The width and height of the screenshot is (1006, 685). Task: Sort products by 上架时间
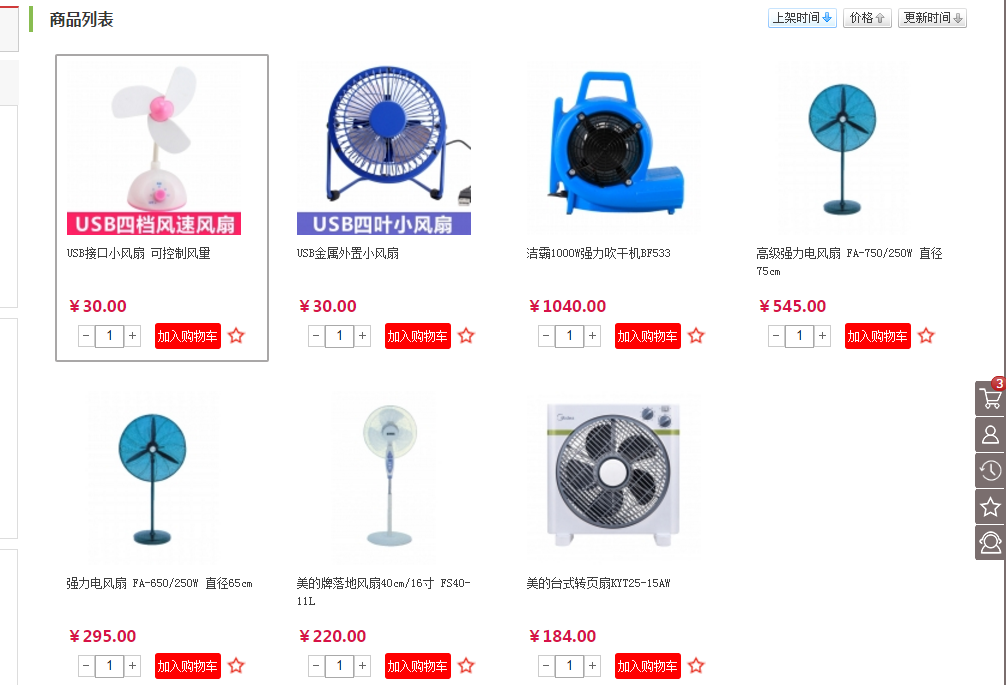click(802, 18)
